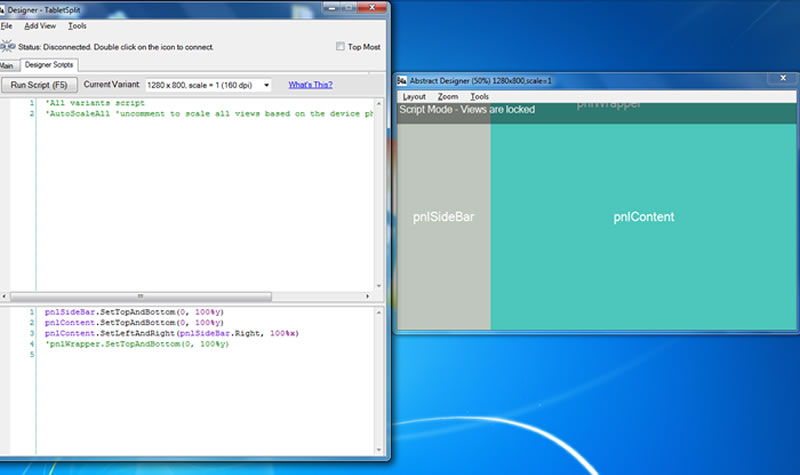Enable the Top Most checkbox
This screenshot has width=800, height=475.
point(341,47)
